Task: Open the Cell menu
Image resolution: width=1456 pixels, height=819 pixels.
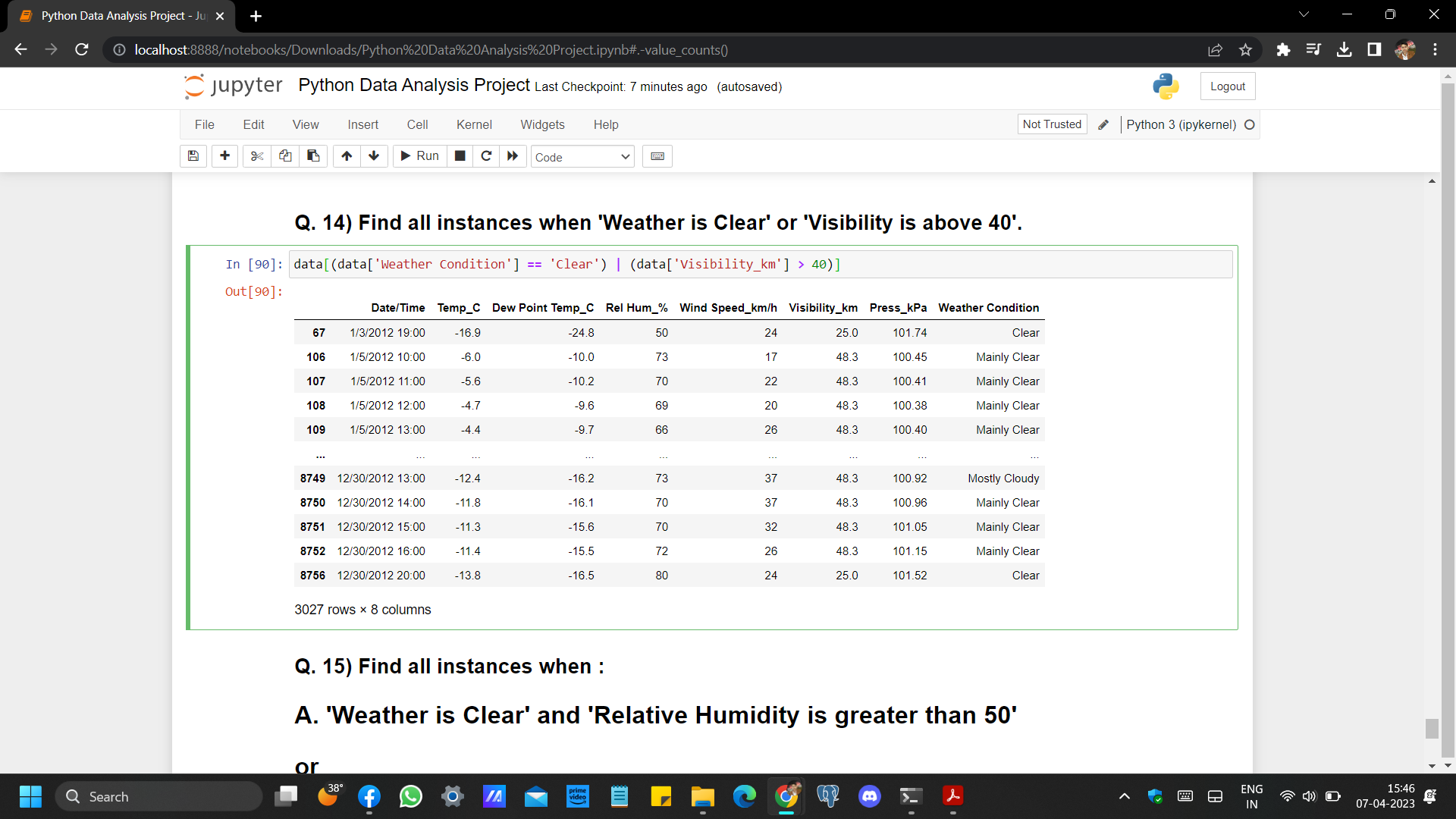Action: [x=417, y=124]
